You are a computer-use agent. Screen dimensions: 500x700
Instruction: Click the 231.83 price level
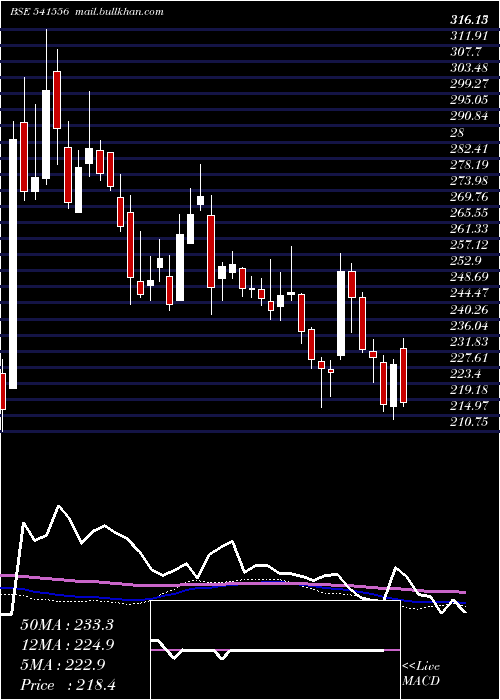469,342
